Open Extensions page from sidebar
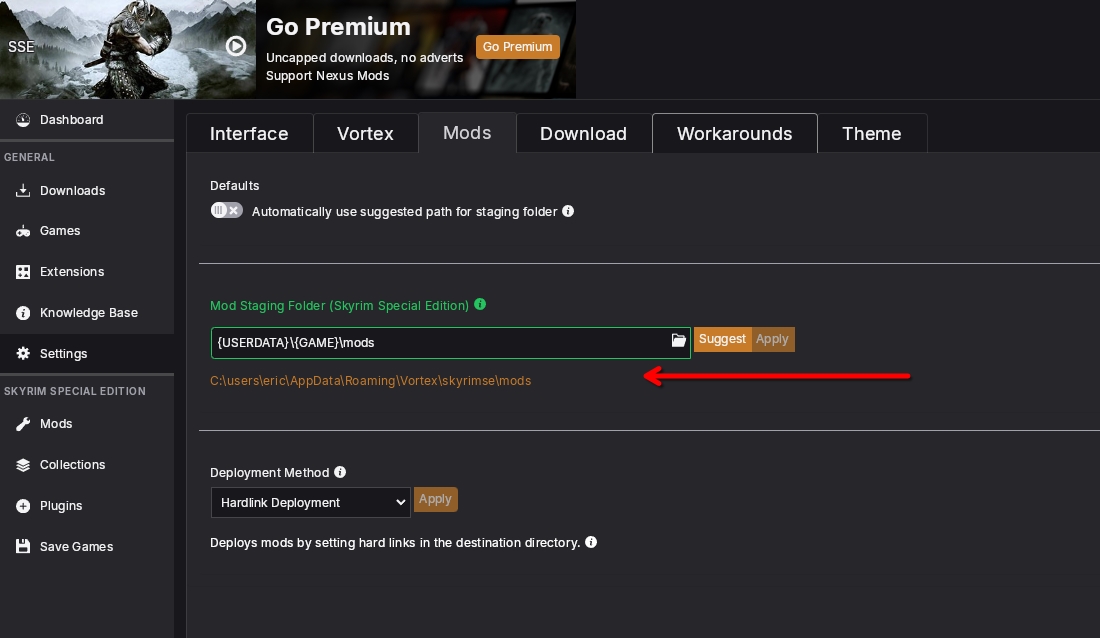 tap(87, 272)
